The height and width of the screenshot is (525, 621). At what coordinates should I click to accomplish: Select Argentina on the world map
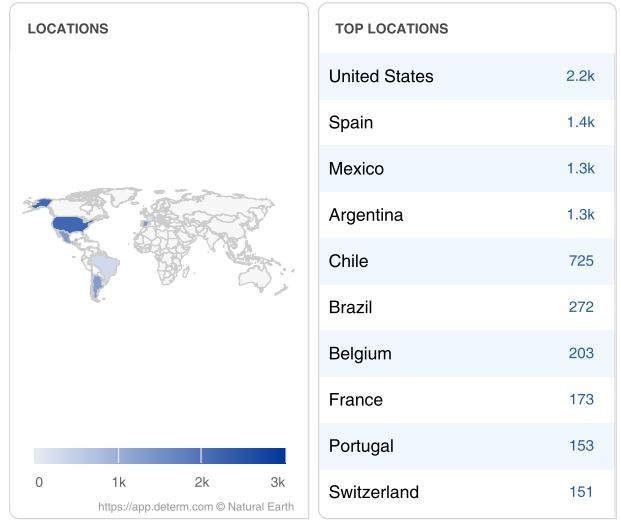(x=96, y=287)
